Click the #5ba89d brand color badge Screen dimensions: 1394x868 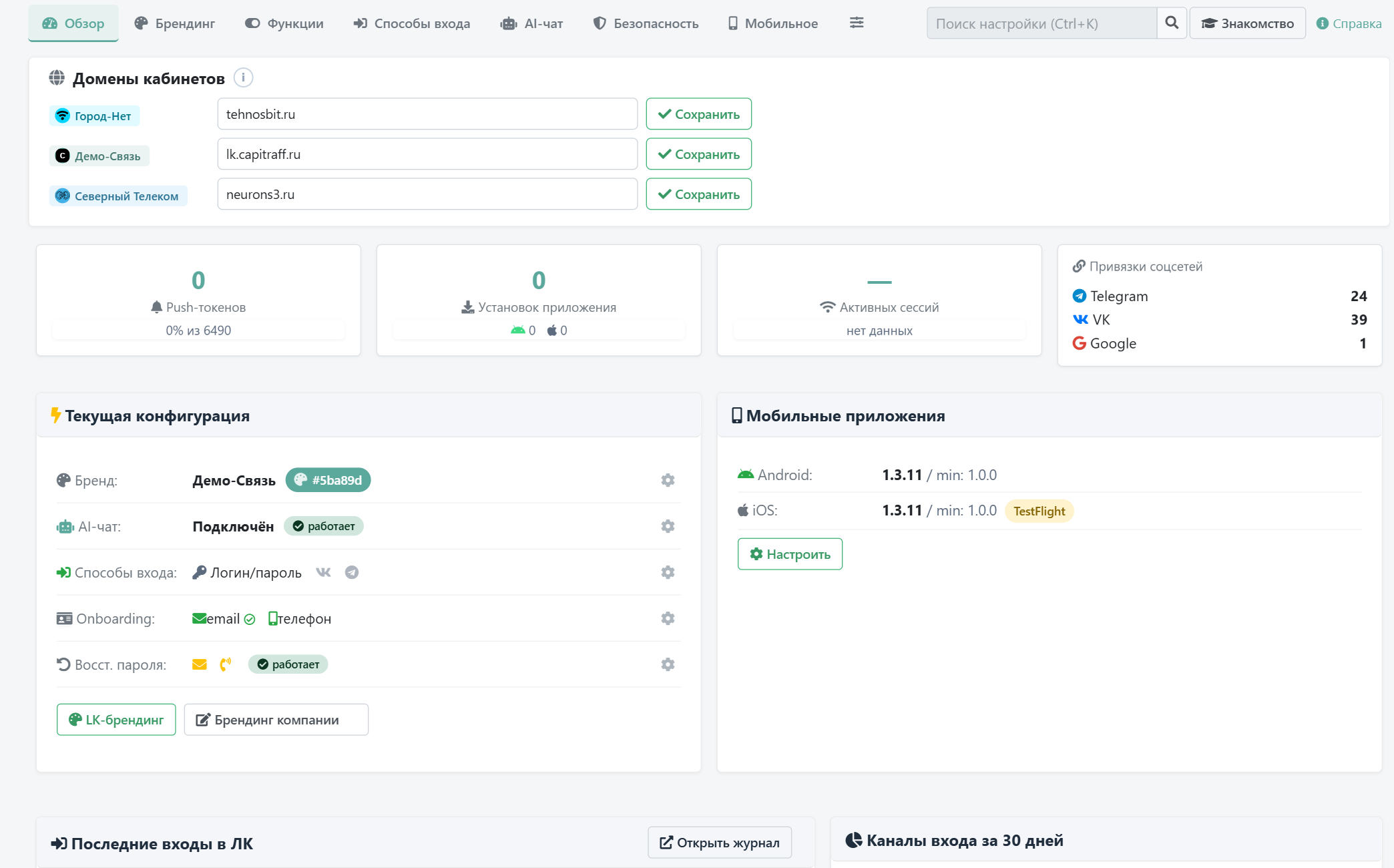coord(328,480)
